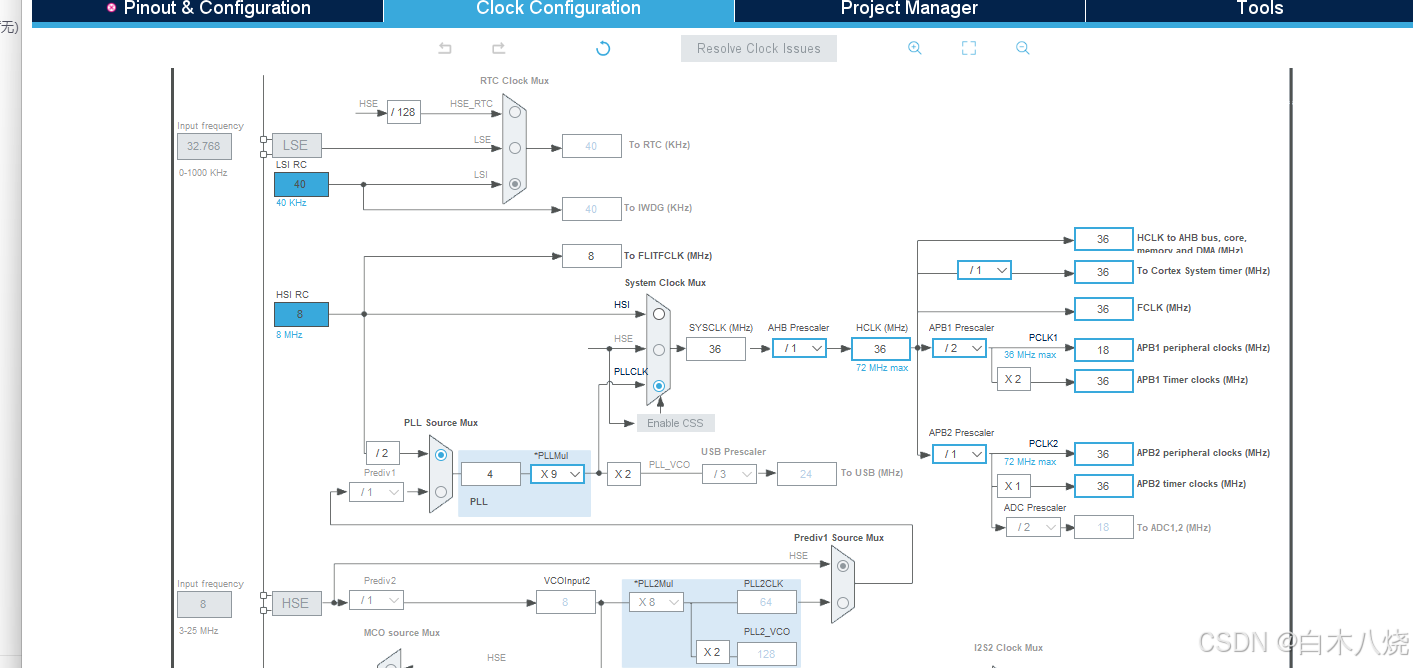
Task: Open the ADC Prescaler dropdown
Action: point(1033,527)
